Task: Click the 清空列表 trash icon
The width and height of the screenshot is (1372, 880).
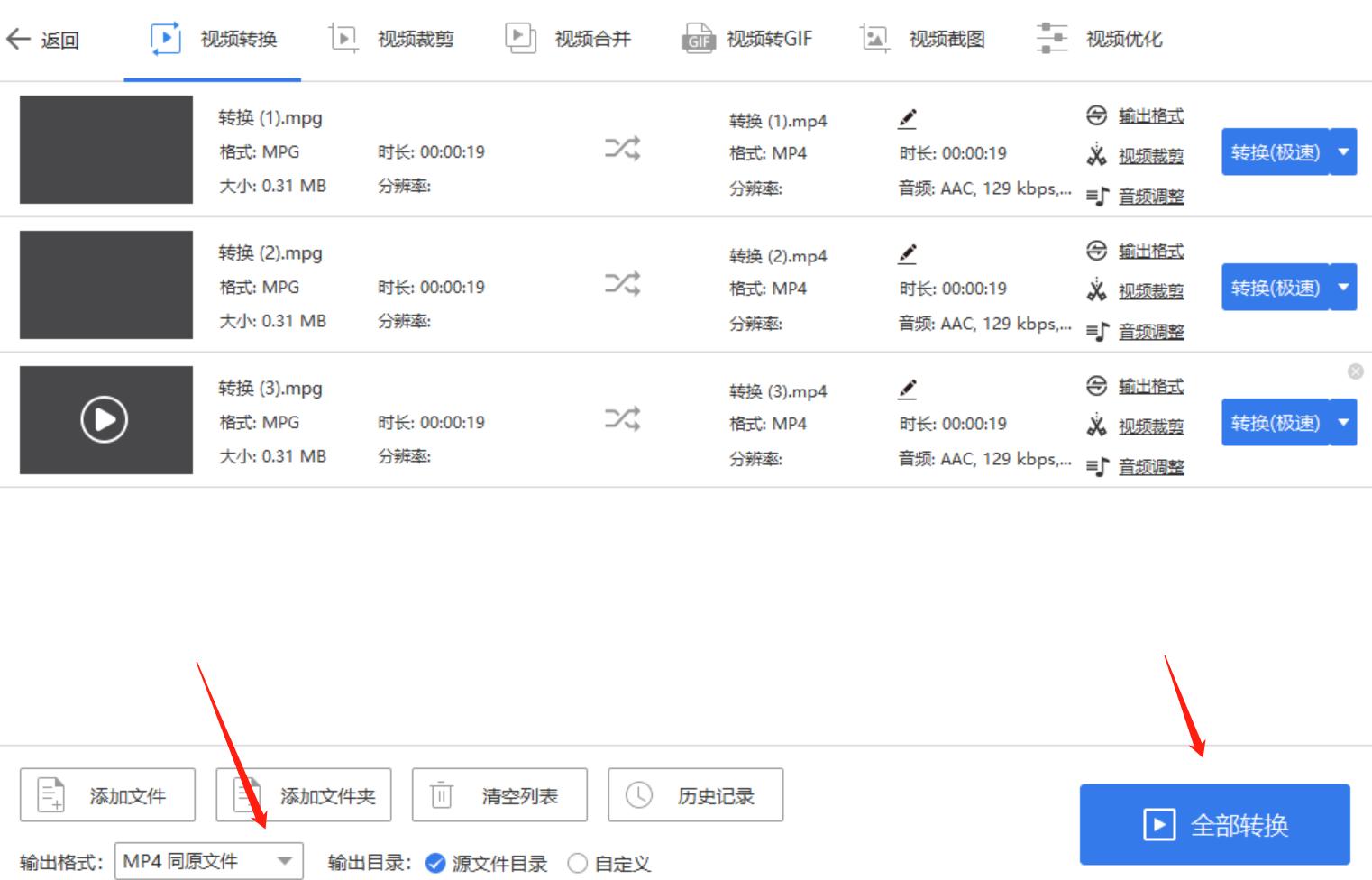Action: click(440, 794)
